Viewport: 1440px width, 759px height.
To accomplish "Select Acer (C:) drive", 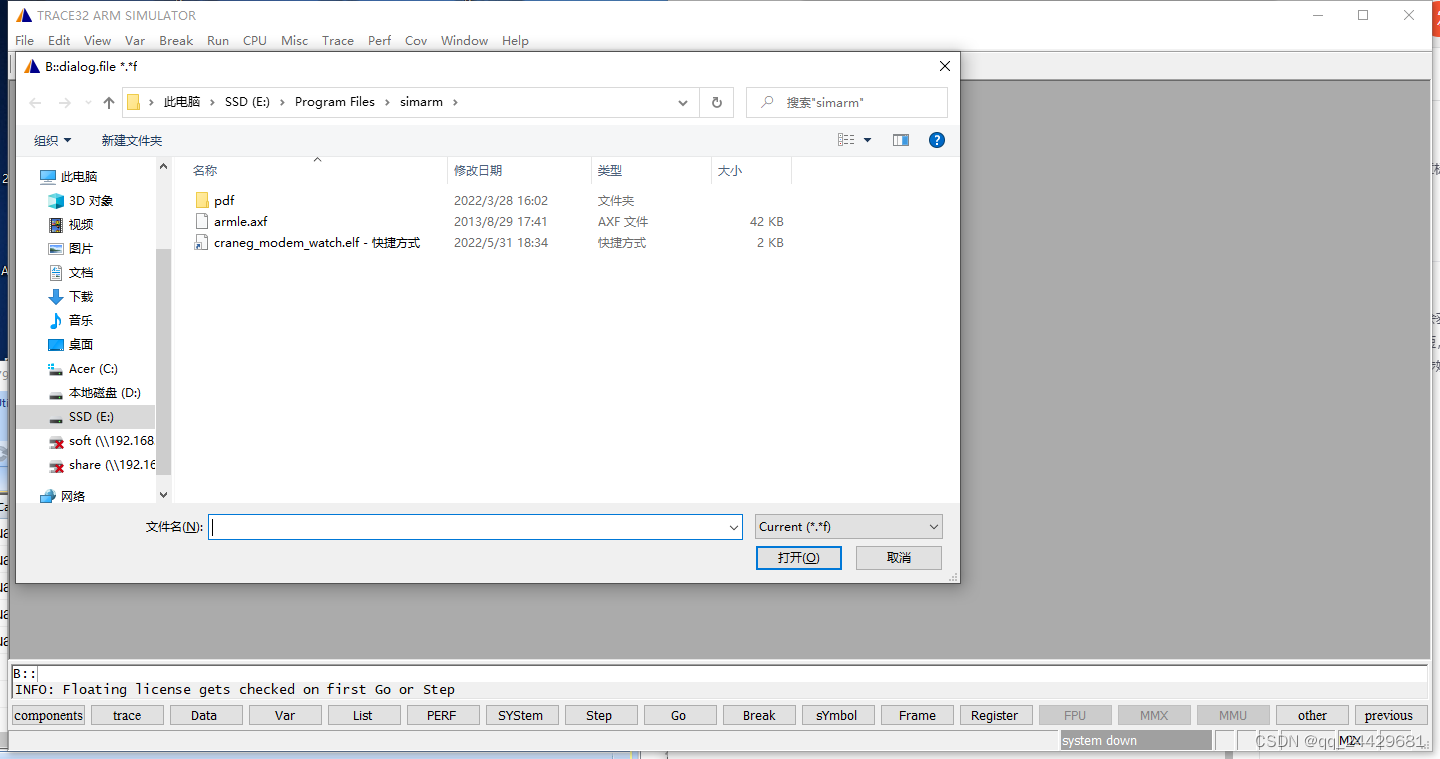I will pyautogui.click(x=93, y=369).
